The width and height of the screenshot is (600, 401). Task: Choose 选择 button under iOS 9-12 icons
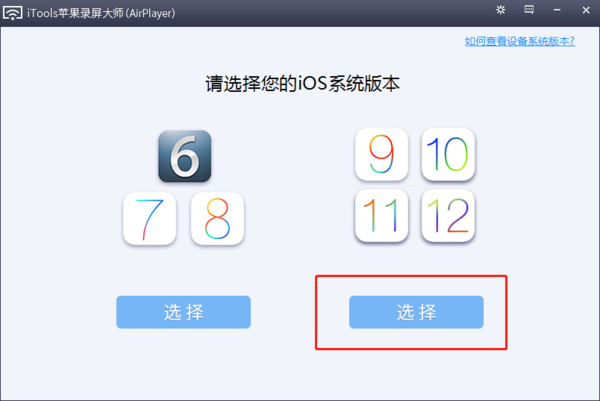point(416,312)
